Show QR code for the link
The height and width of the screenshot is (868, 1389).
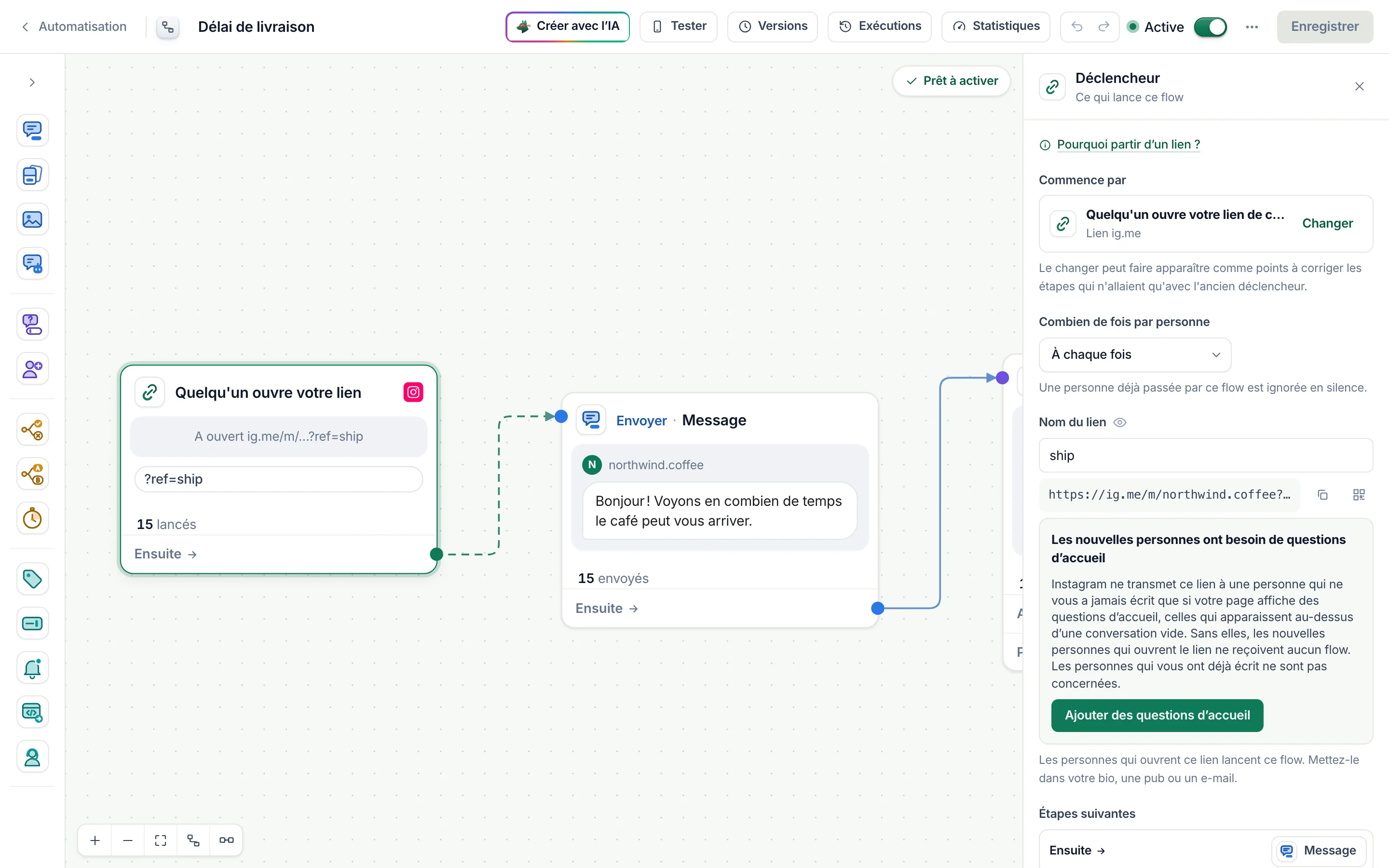click(1359, 495)
